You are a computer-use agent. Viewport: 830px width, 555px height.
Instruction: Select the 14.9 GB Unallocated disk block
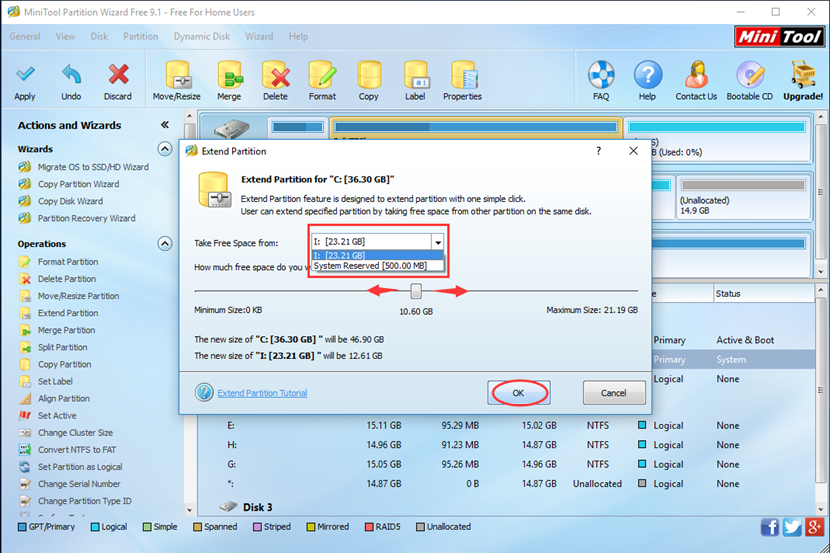(743, 198)
